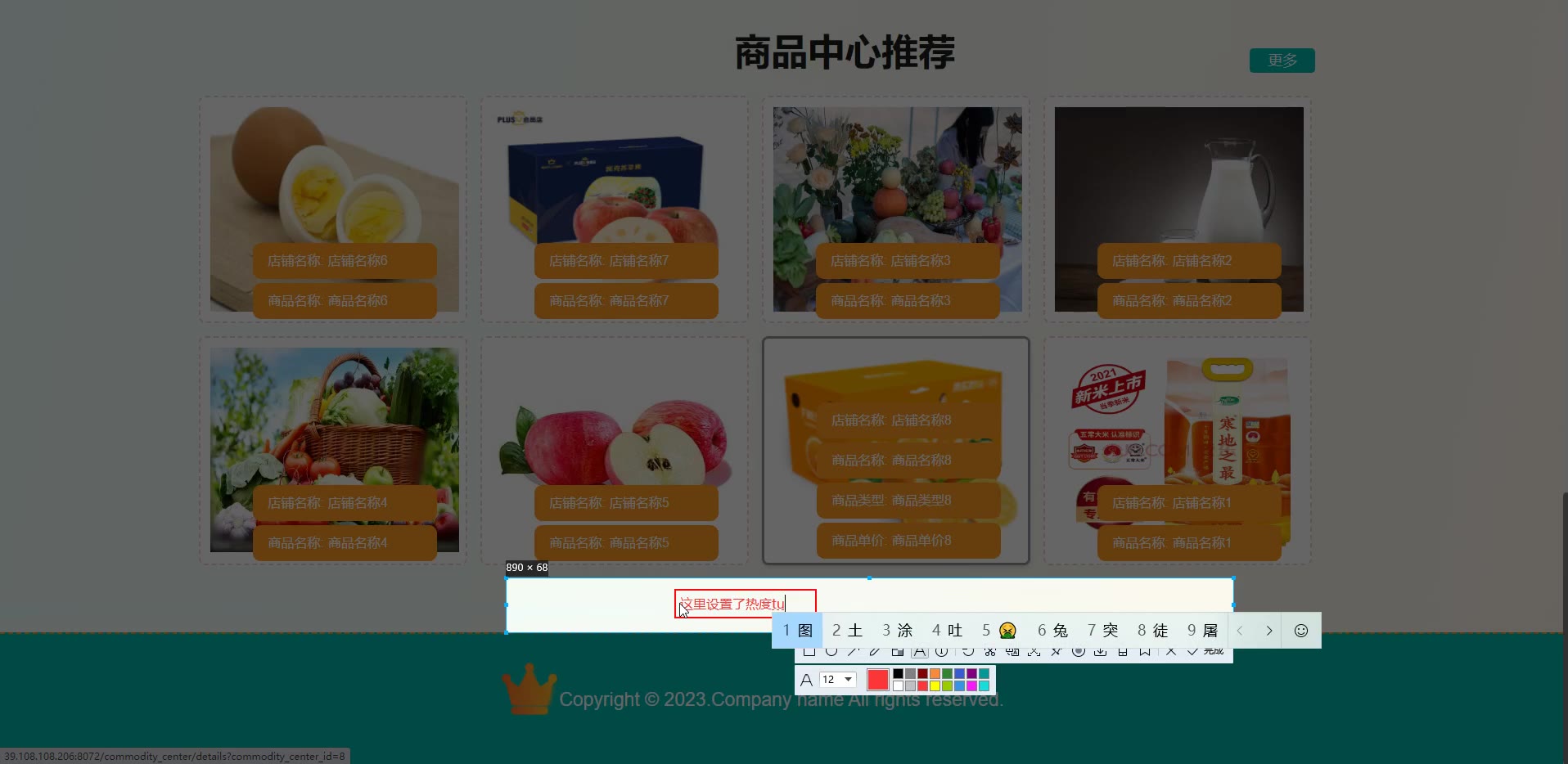Screen dimensions: 1568x764
Task: Click the checkmark 完成 finish button
Action: click(1205, 652)
